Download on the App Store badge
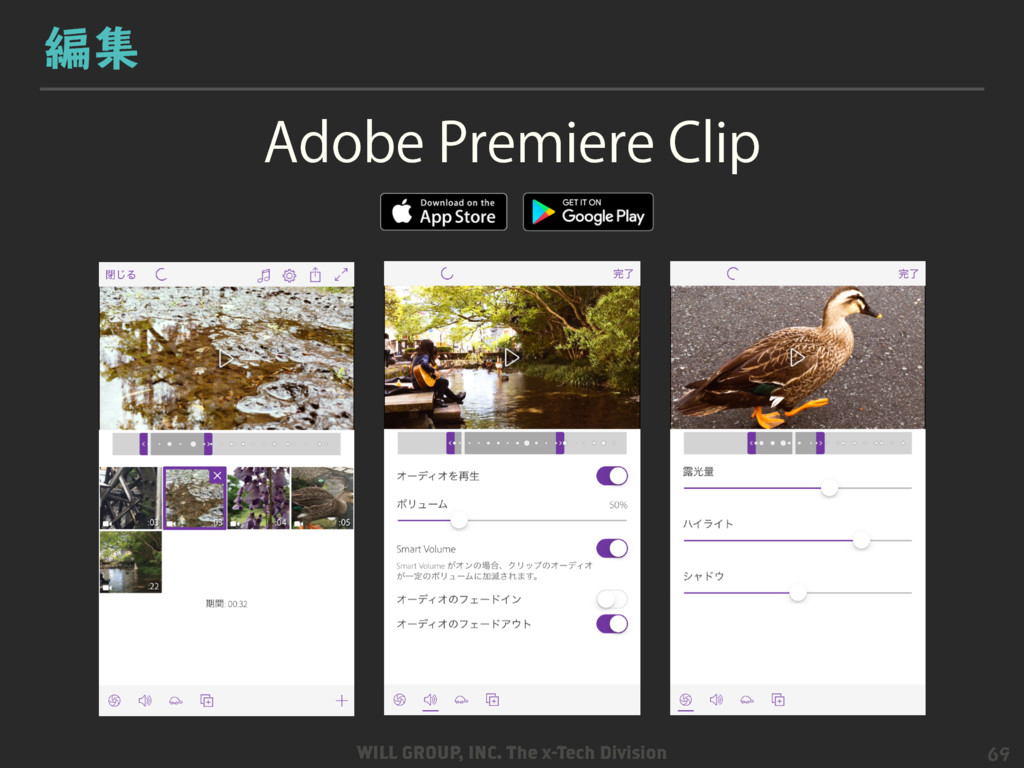The image size is (1024, 768). point(443,212)
